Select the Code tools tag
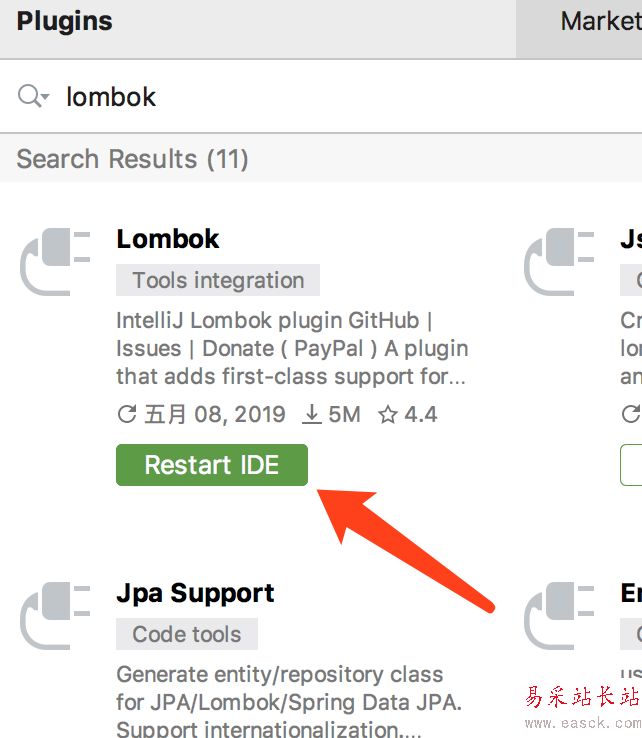The height and width of the screenshot is (738, 642). 187,634
